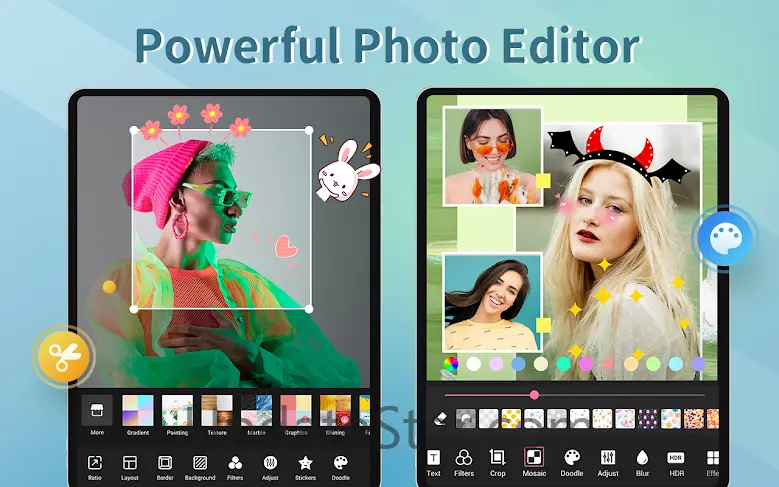Click the top-right crop handle
The width and height of the screenshot is (779, 487).
309,130
